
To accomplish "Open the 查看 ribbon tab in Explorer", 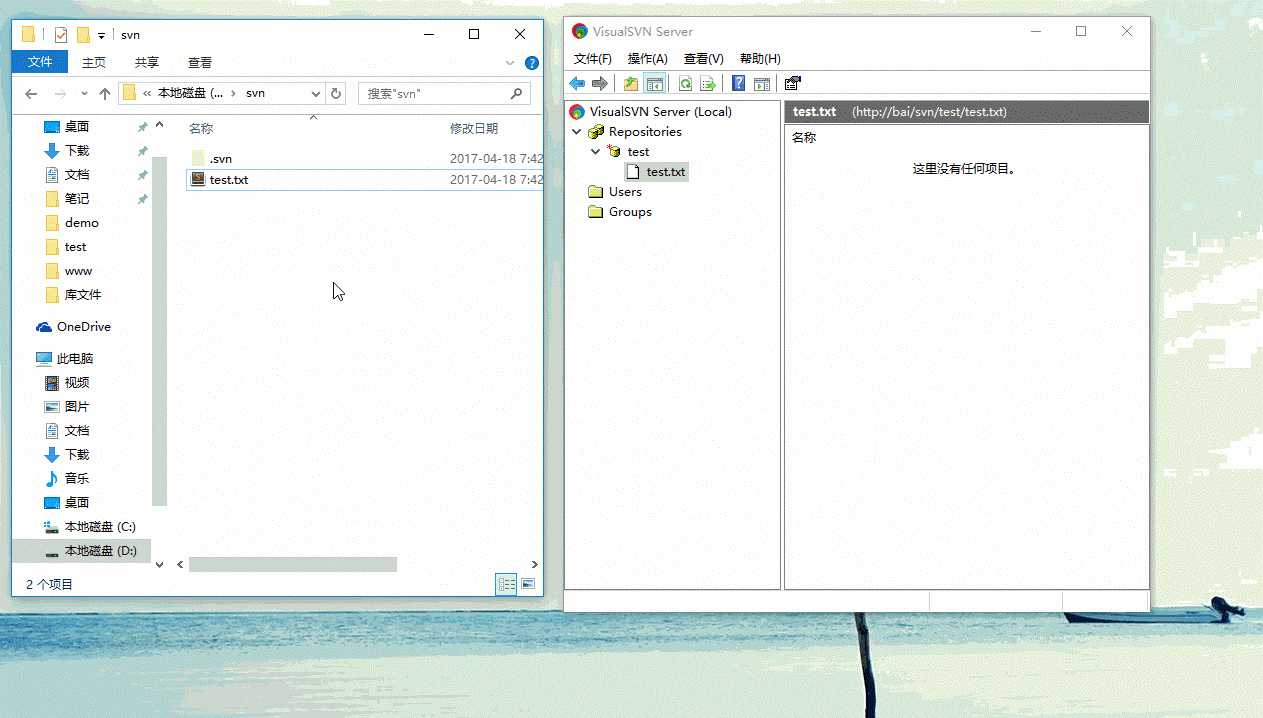I will pos(200,62).
